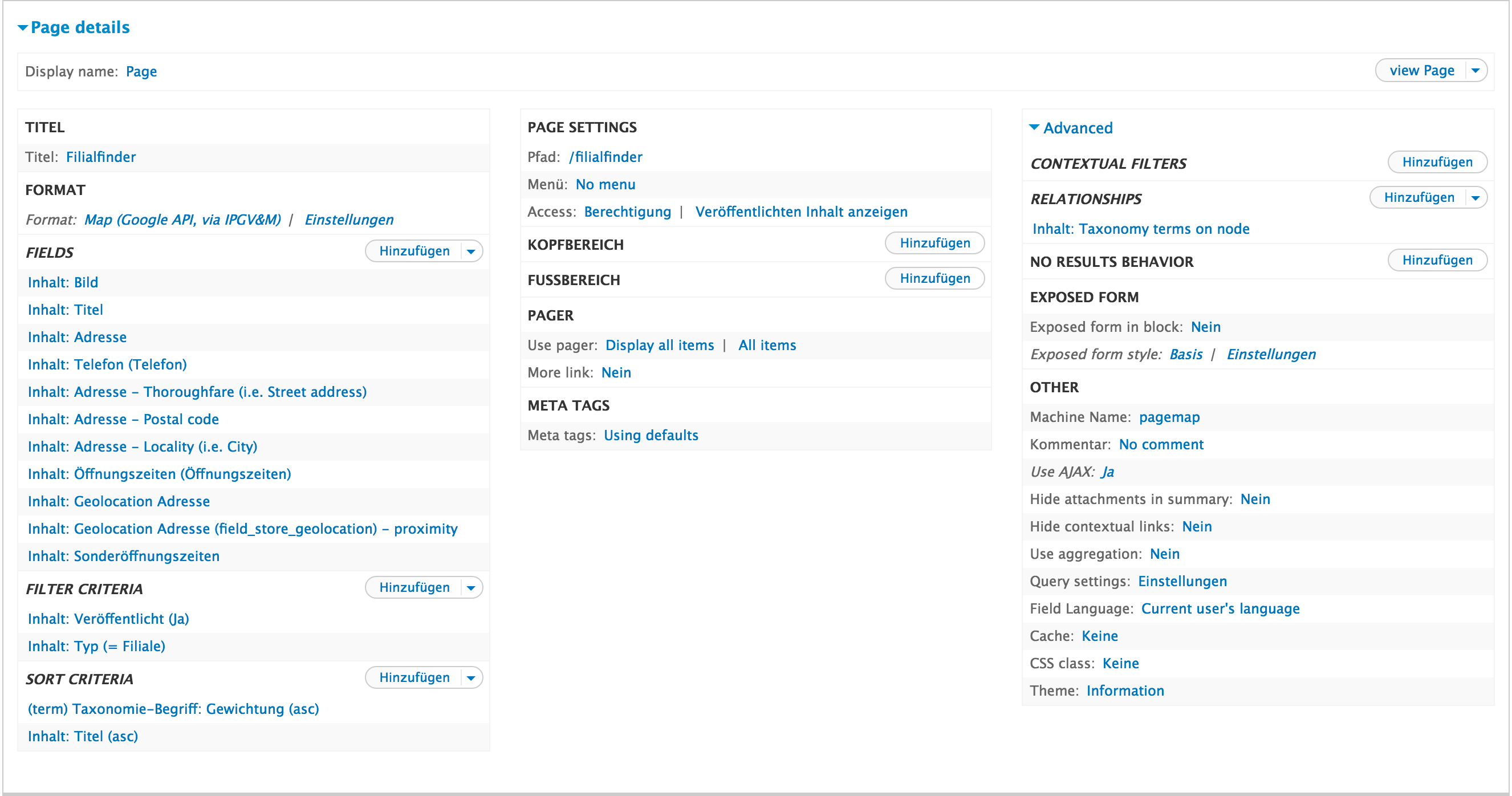Add a filter with Filter Criteria Hinzufügen

414,588
